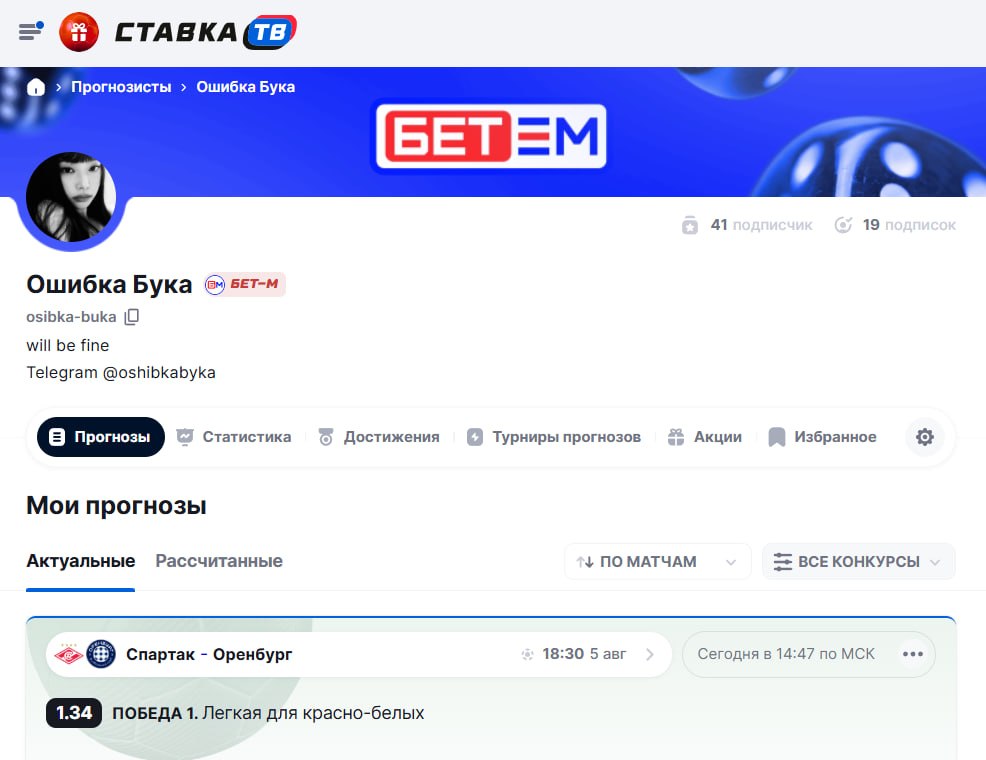Click Telegram @oshibkabyka text
Viewport: 986px width, 760px height.
click(121, 373)
